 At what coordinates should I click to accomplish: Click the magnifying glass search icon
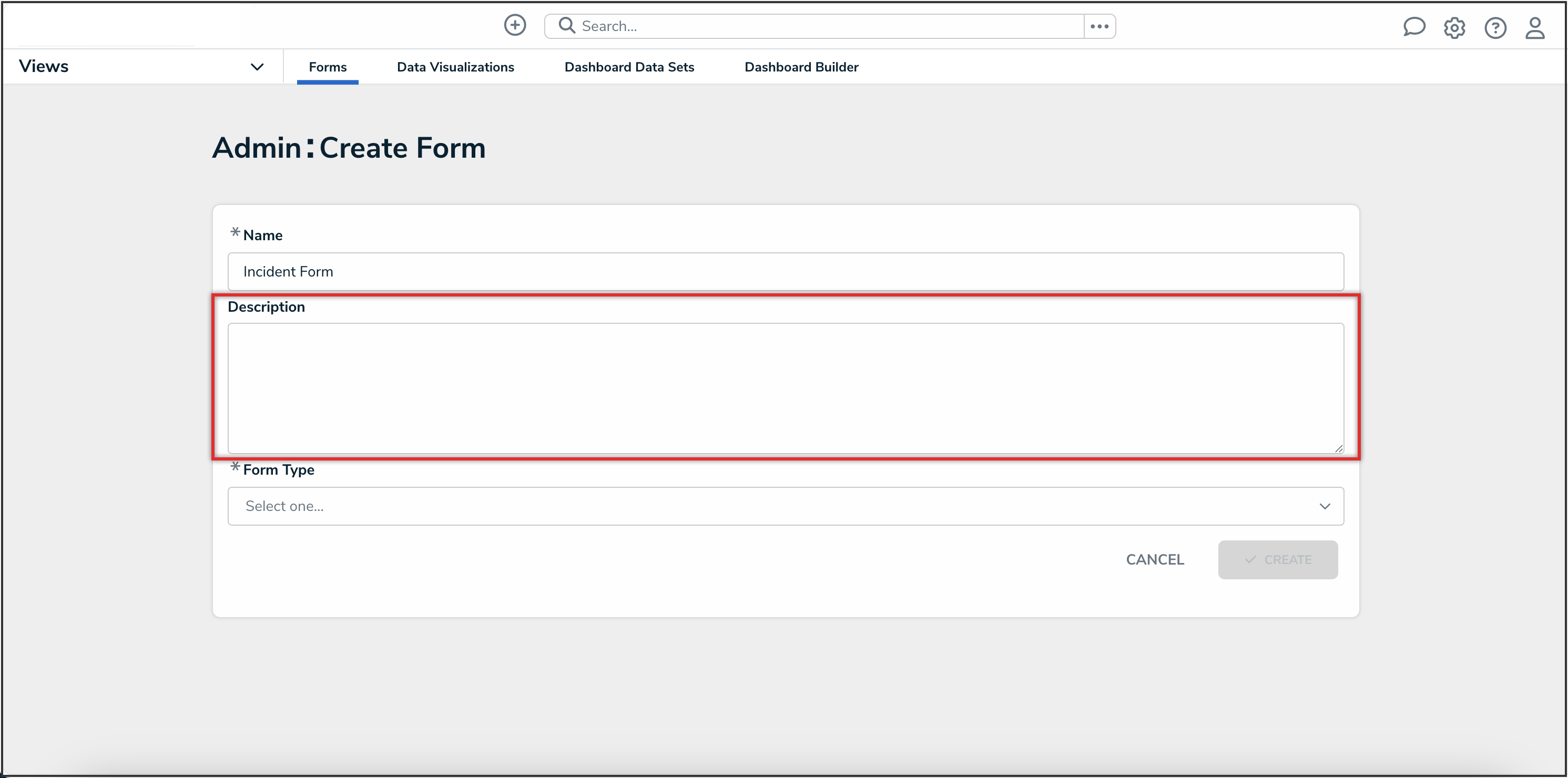(x=567, y=26)
